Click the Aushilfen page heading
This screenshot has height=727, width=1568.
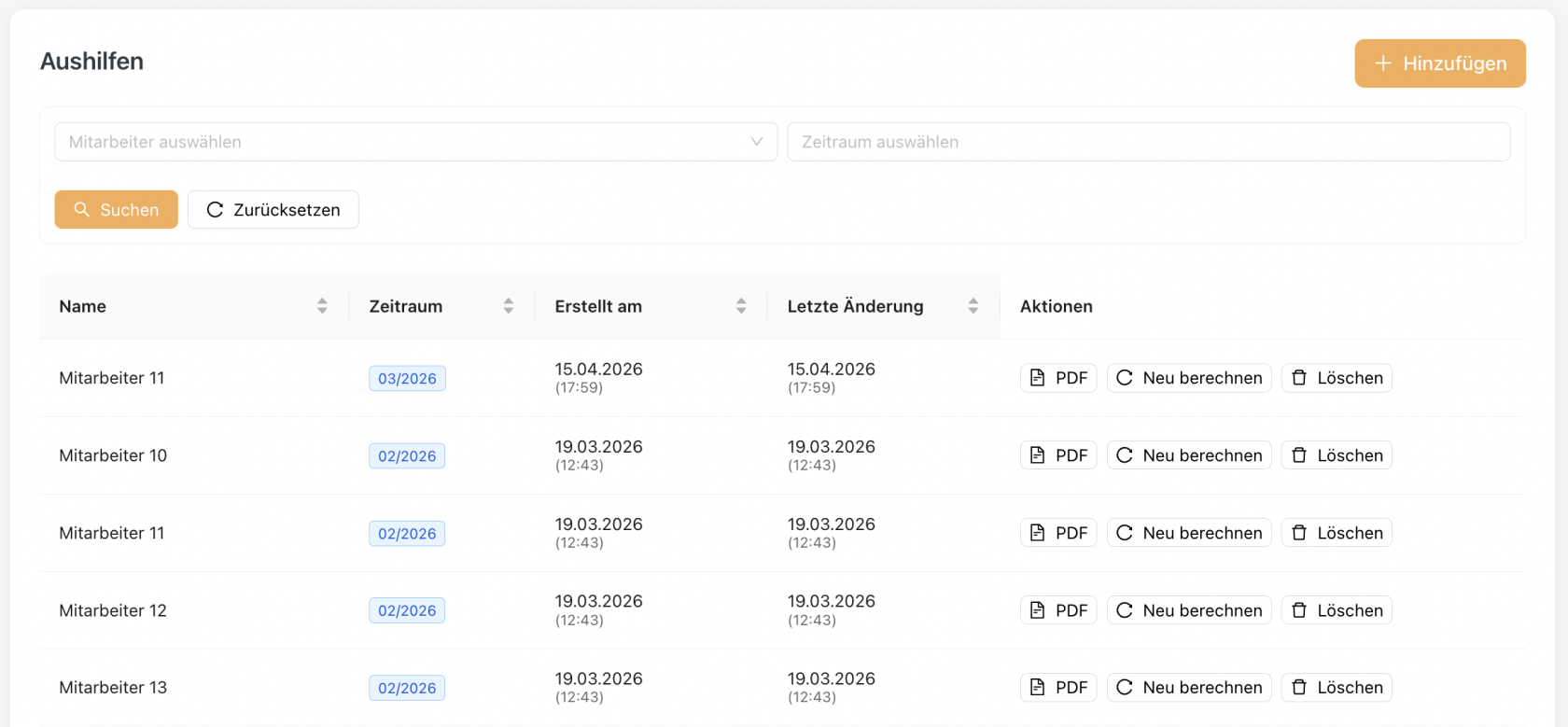point(91,62)
